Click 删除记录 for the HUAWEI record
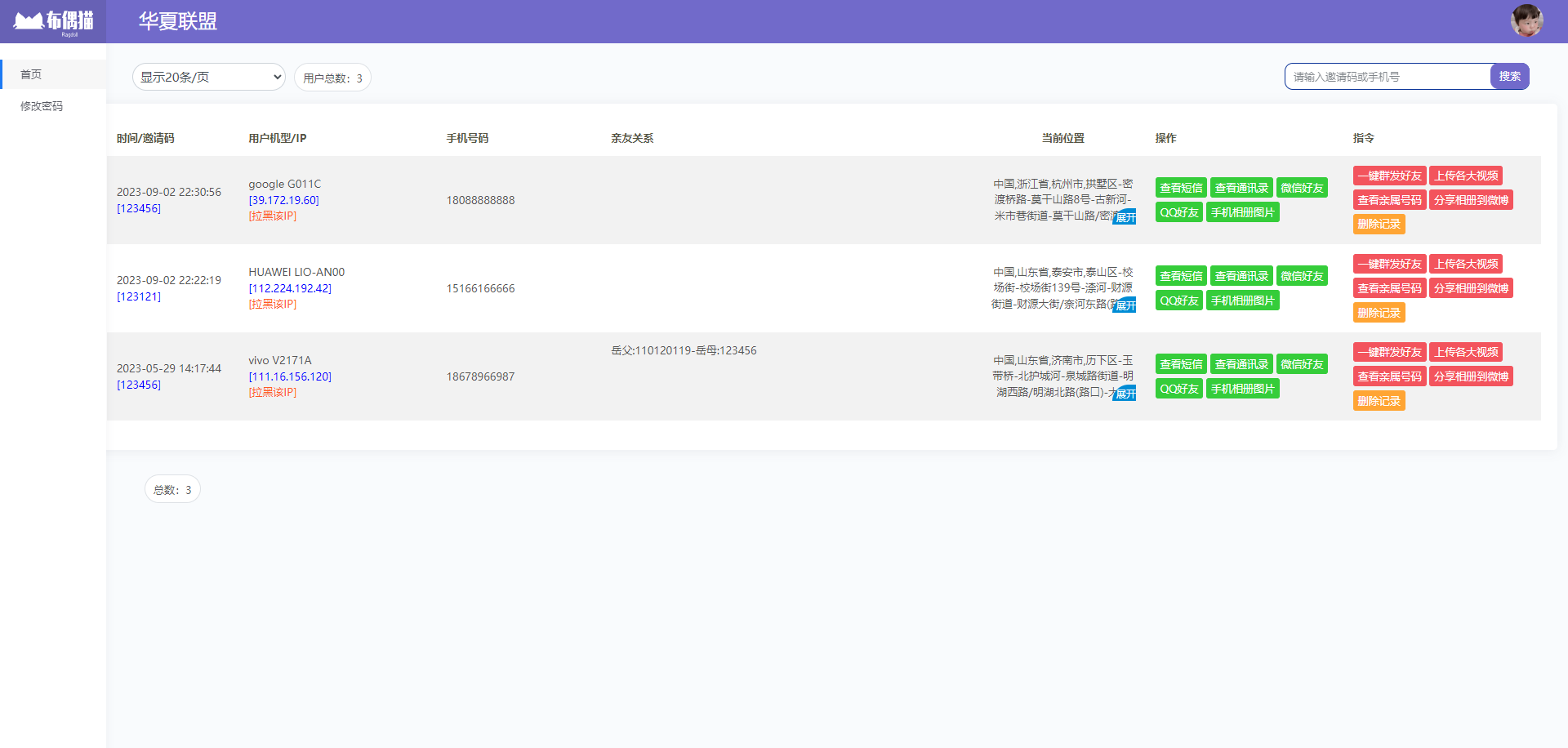Screen dimensions: 1568x748 [1379, 312]
